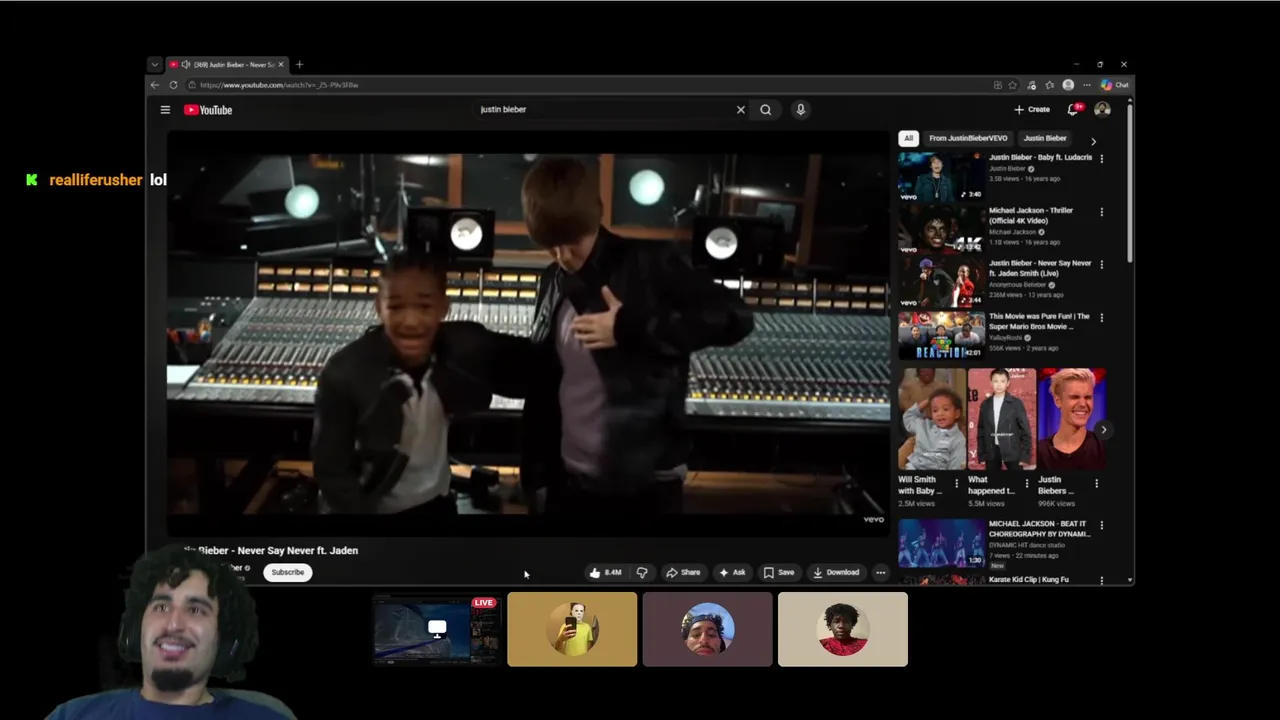Open more actions ellipsis below video
The image size is (1280, 720).
[880, 572]
